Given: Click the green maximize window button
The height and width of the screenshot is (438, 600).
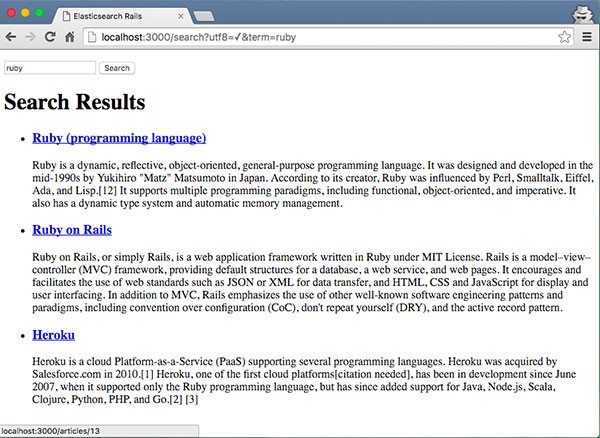Looking at the screenshot, I should pos(39,13).
